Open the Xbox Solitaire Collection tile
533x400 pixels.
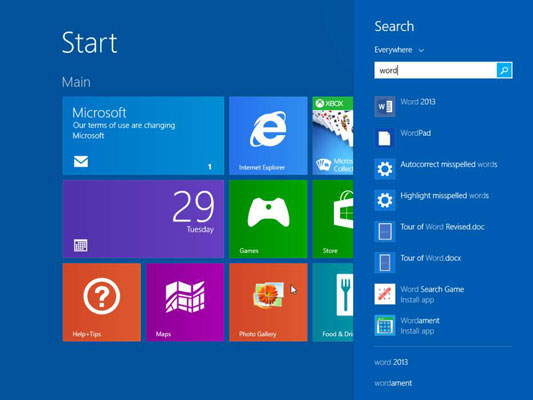tap(333, 136)
